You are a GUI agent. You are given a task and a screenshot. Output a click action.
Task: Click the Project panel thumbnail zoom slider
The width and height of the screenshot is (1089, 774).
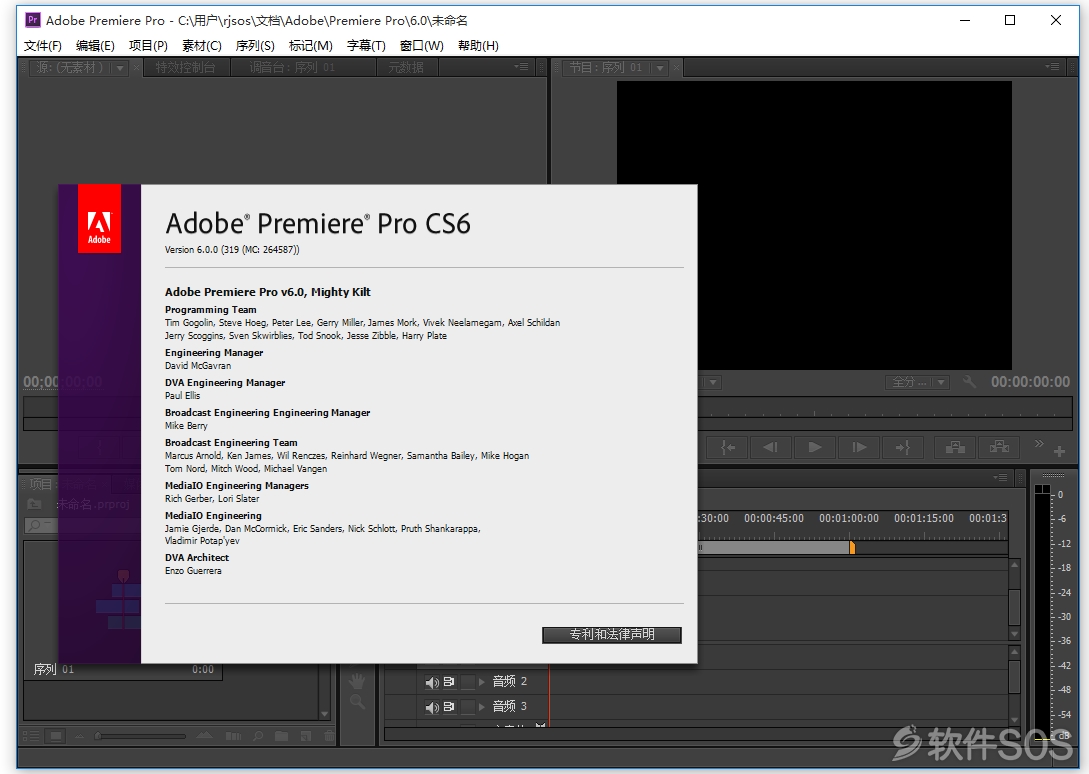[140, 736]
